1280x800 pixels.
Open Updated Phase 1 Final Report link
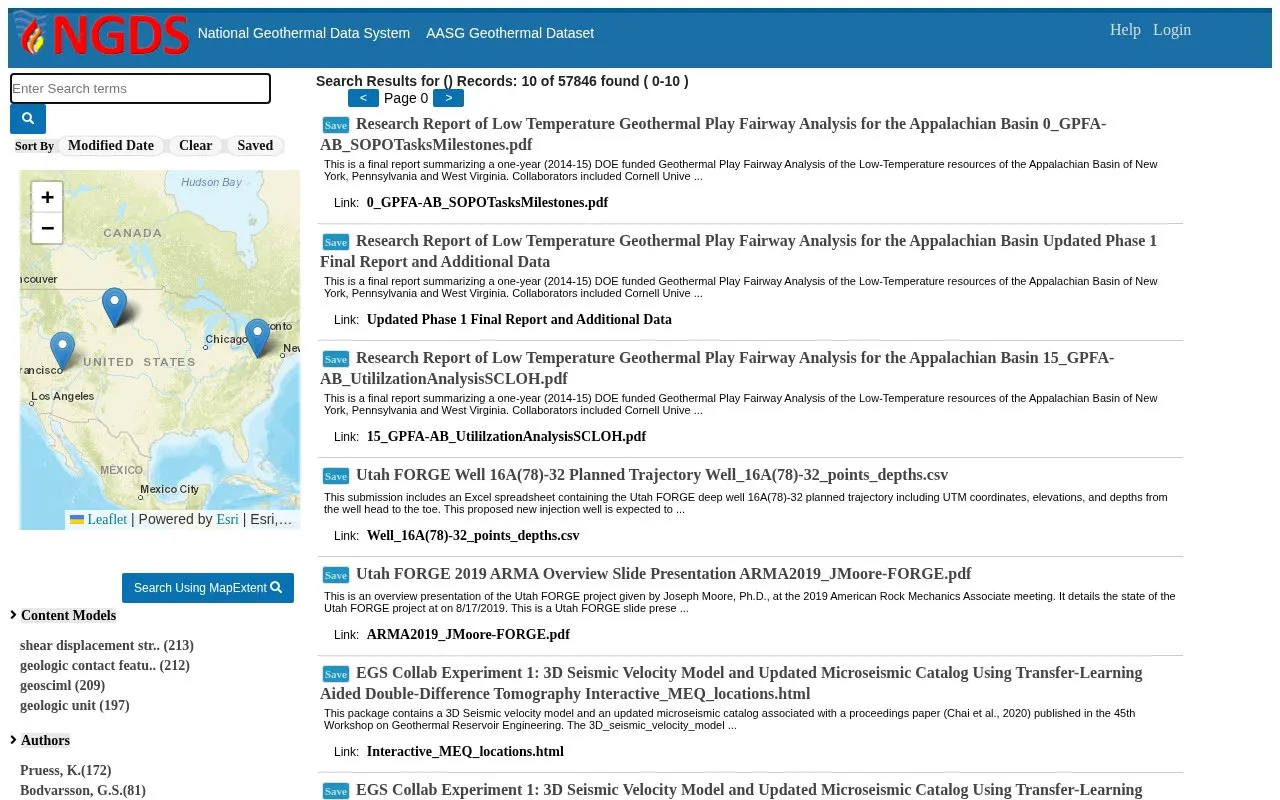[519, 320]
